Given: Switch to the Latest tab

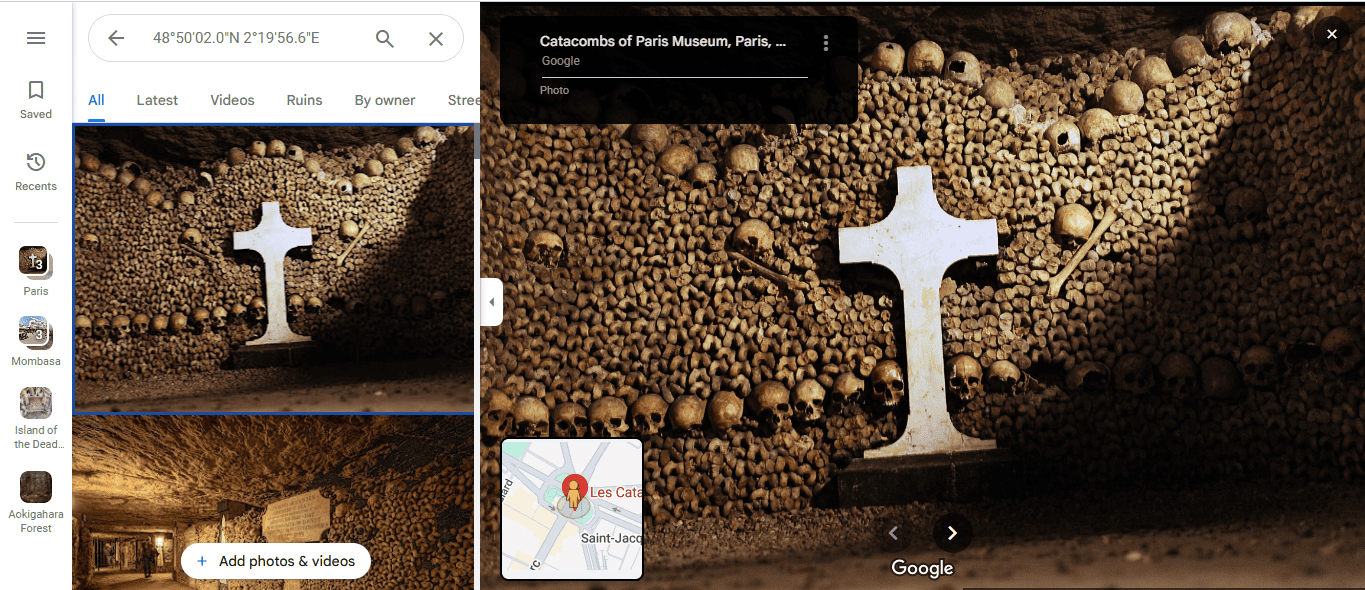Looking at the screenshot, I should coord(157,100).
